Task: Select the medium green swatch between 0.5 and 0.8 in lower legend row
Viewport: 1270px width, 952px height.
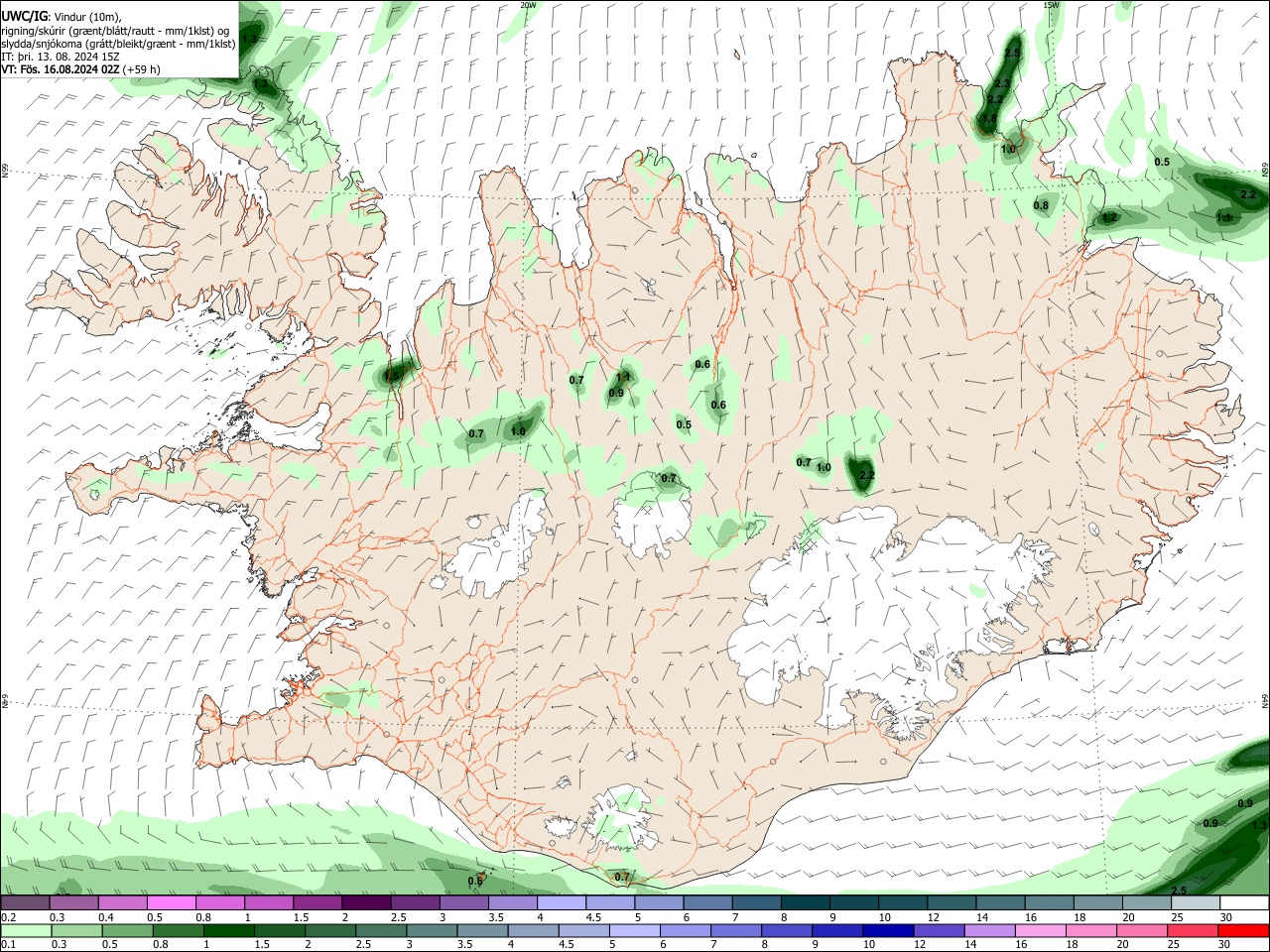Action: click(127, 931)
